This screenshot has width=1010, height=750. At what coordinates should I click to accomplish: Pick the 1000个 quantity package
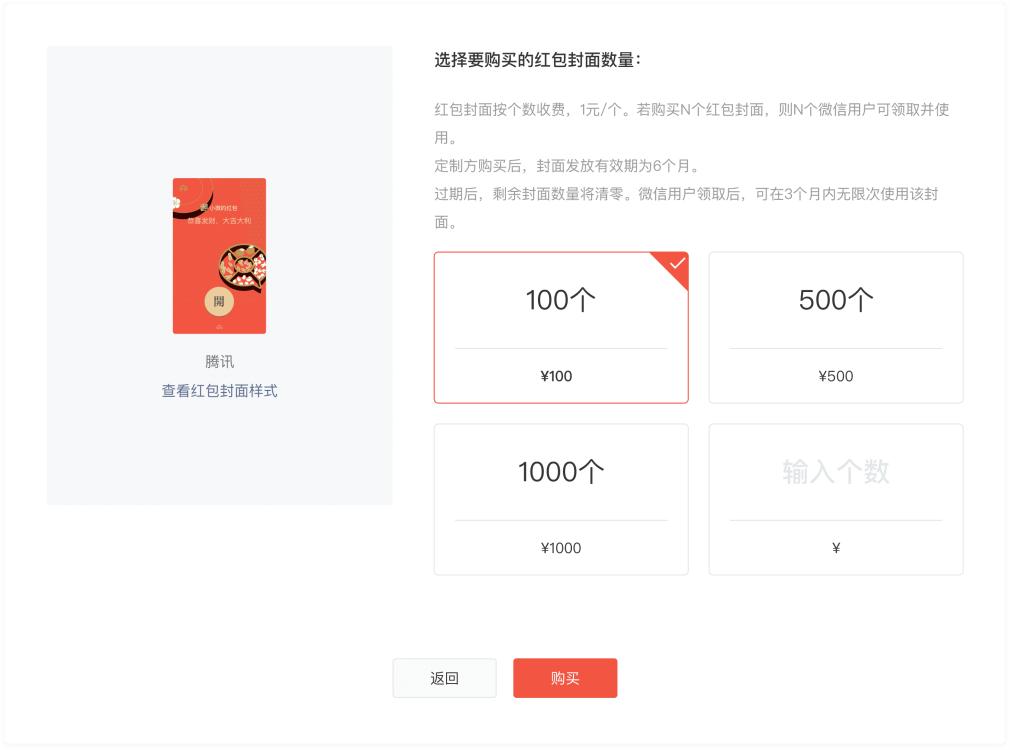561,499
